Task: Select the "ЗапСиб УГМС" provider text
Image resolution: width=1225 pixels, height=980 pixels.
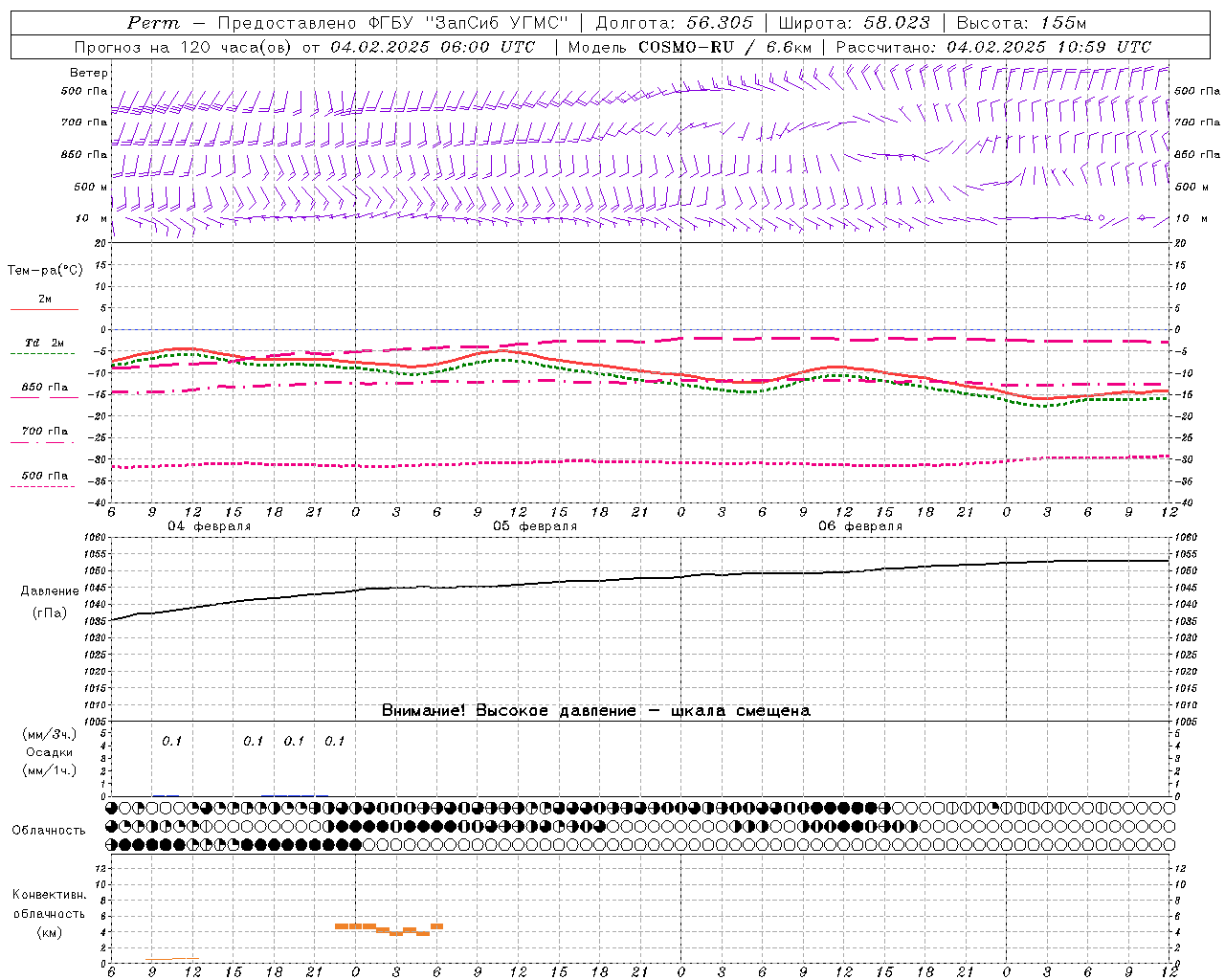Action: pyautogui.click(x=499, y=23)
